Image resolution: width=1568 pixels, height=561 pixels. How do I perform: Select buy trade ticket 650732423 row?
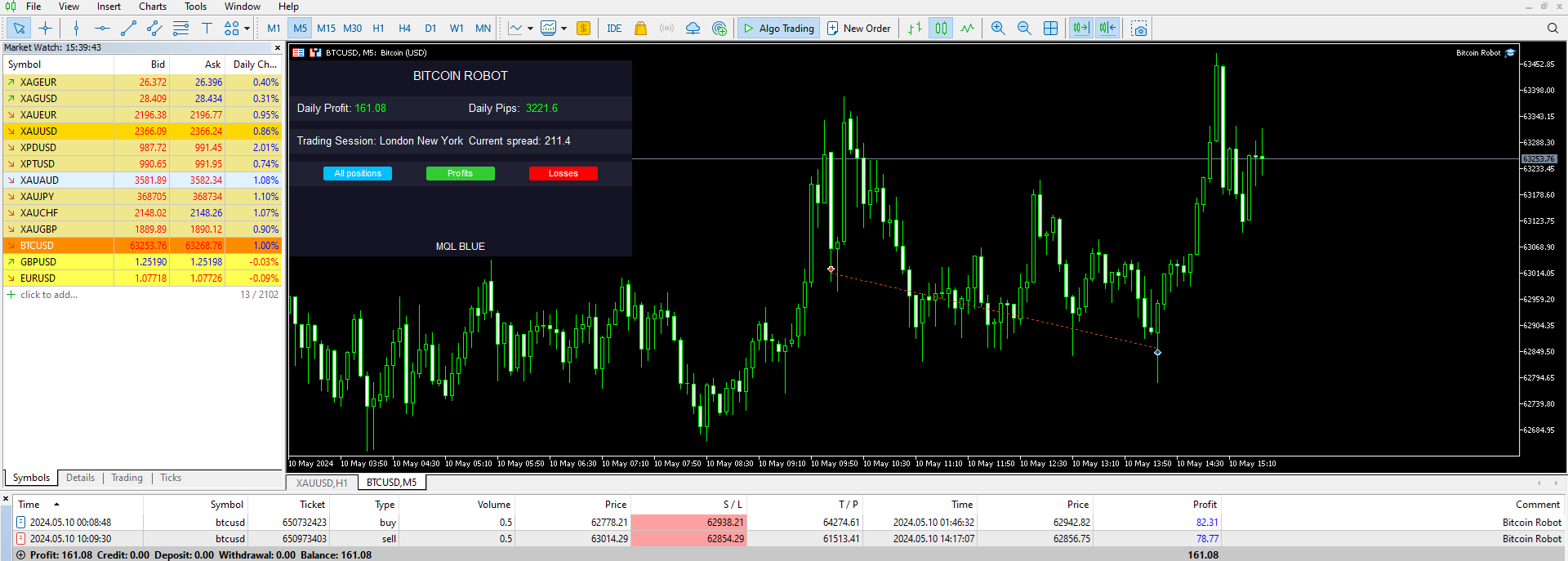(788, 523)
